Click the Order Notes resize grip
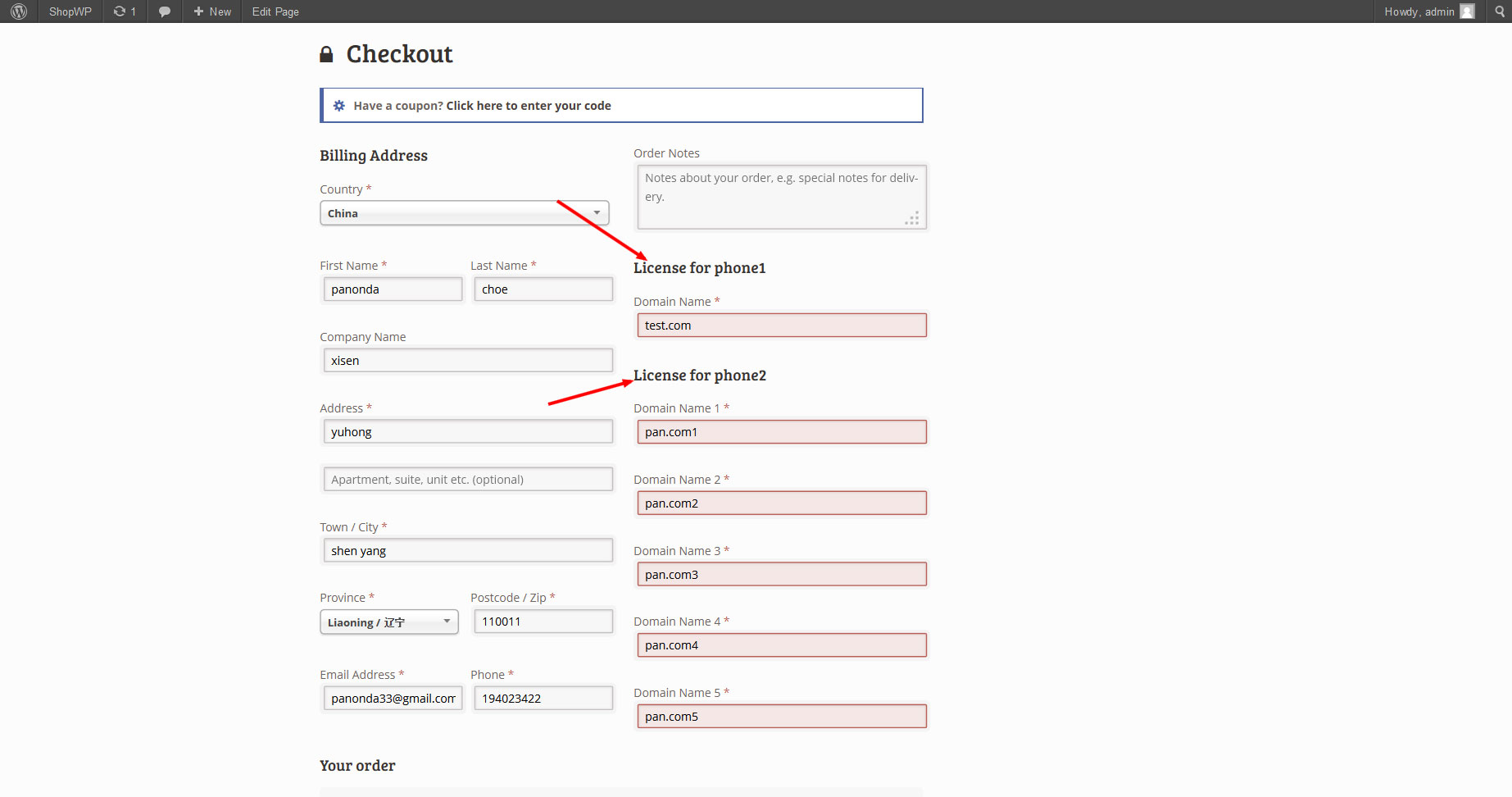1512x797 pixels. 912,219
